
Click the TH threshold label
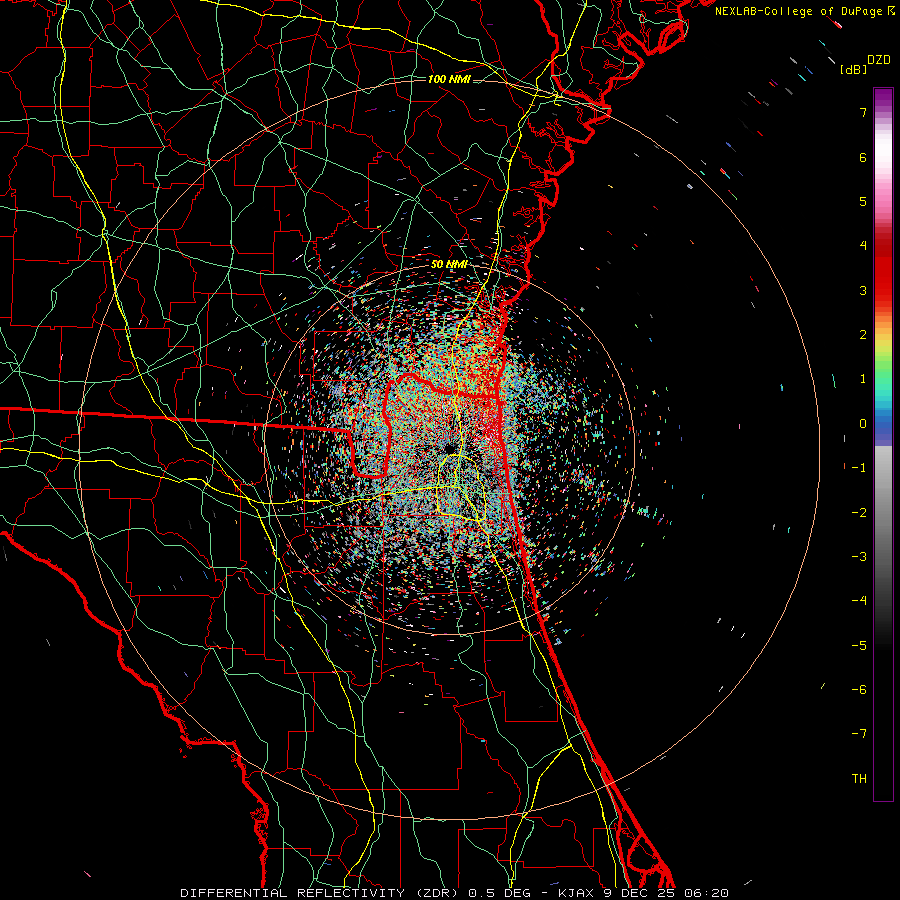pos(859,779)
